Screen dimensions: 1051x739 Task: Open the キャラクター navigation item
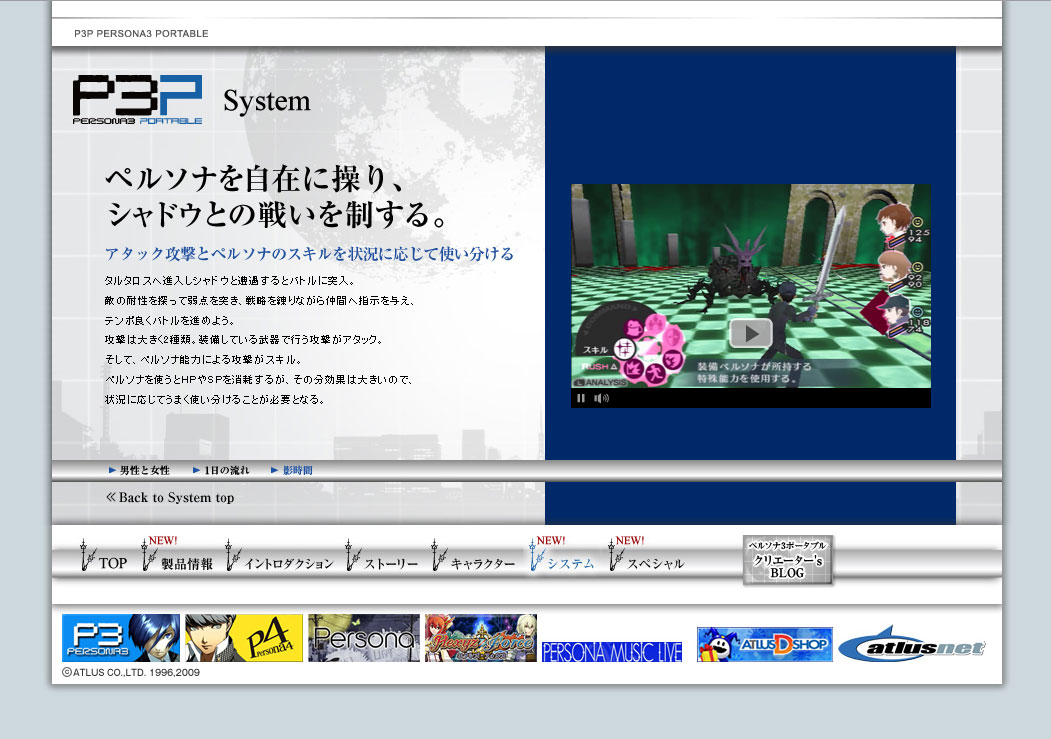pyautogui.click(x=474, y=557)
